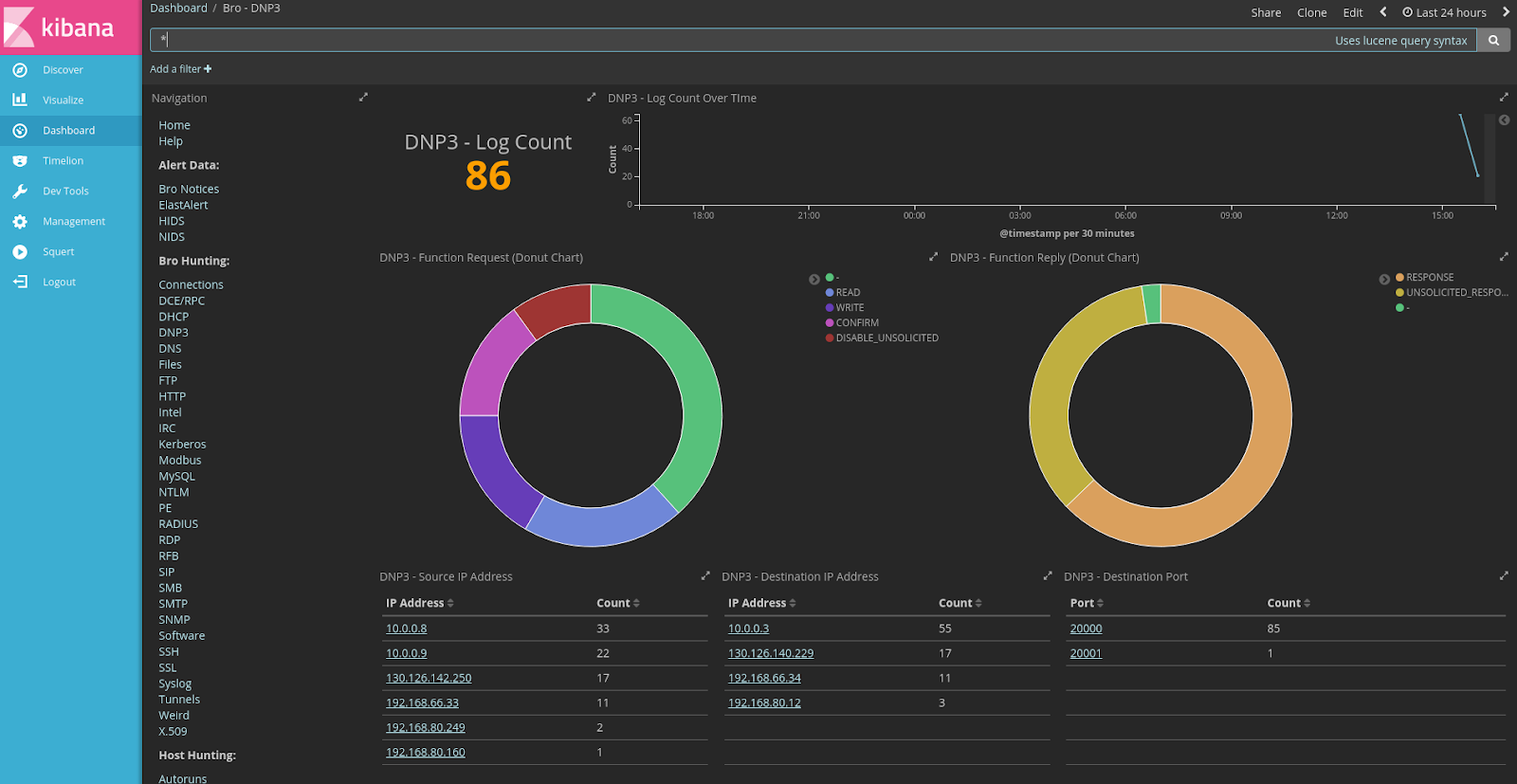This screenshot has width=1517, height=784.
Task: Open Modbus navigation link
Action: [180, 460]
